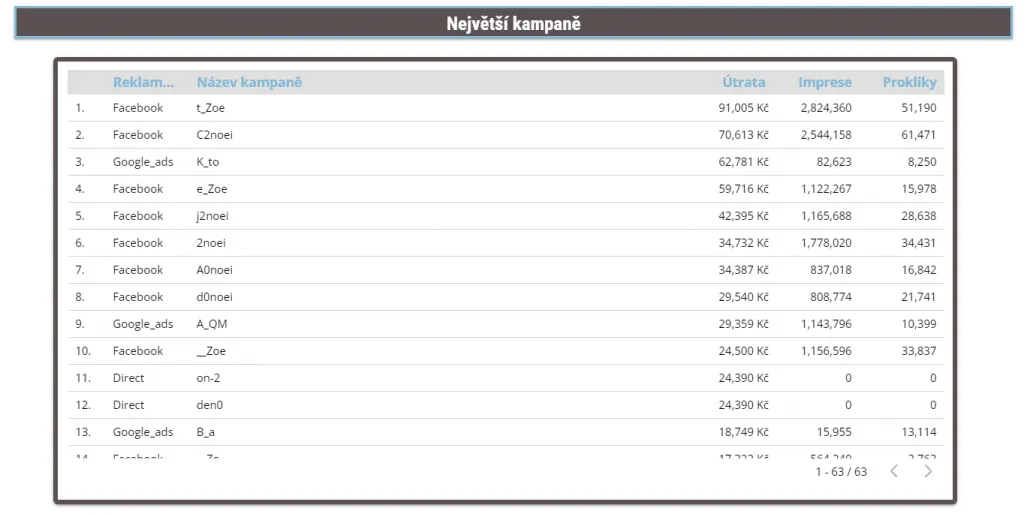Select campaign name B_a
The height and width of the screenshot is (514, 1024).
point(206,432)
